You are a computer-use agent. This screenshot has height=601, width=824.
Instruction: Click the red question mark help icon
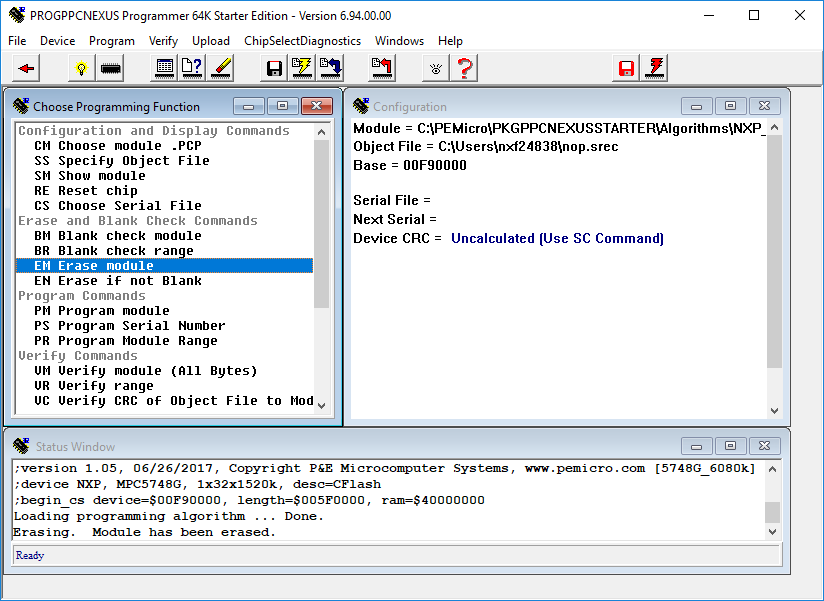pos(465,68)
